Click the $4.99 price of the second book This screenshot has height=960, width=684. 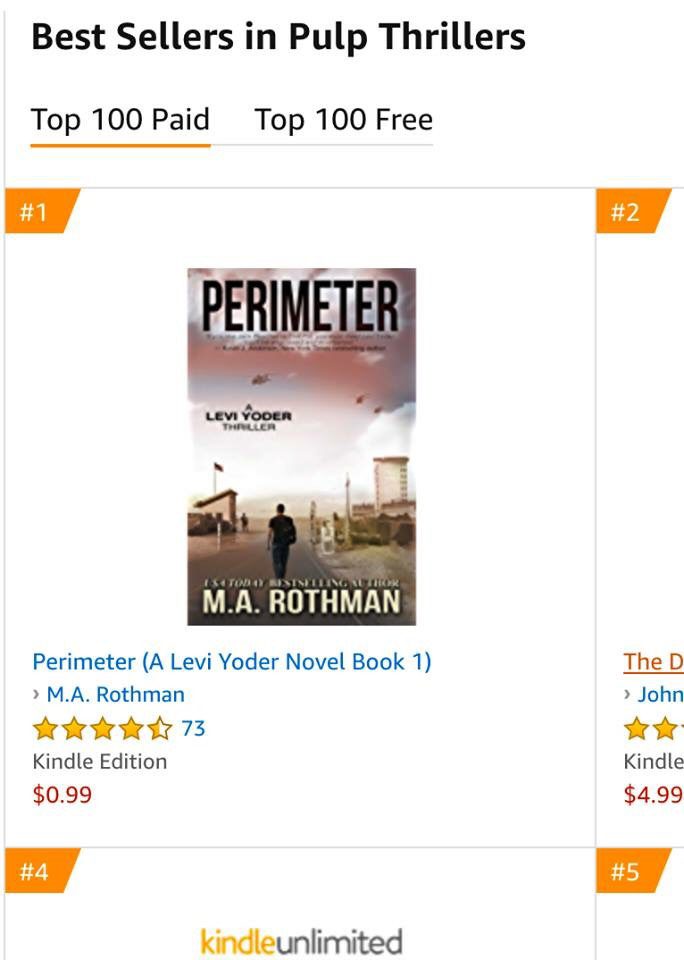[x=653, y=796]
